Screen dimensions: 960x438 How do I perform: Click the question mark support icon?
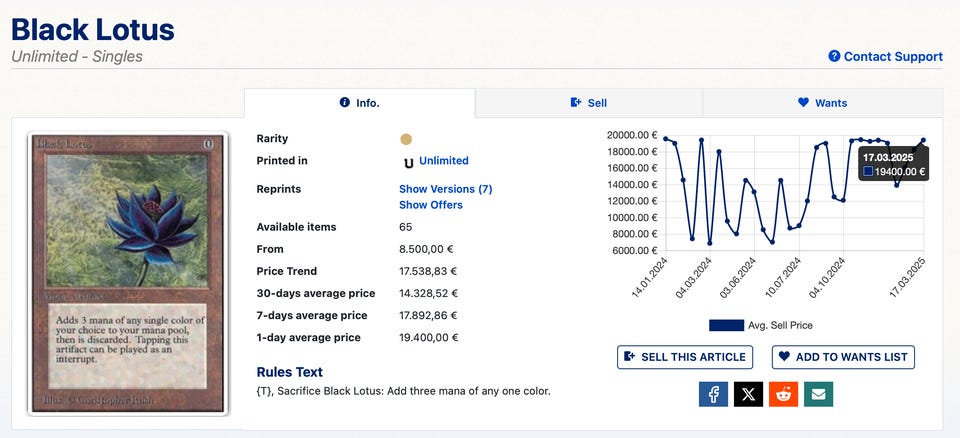point(834,56)
